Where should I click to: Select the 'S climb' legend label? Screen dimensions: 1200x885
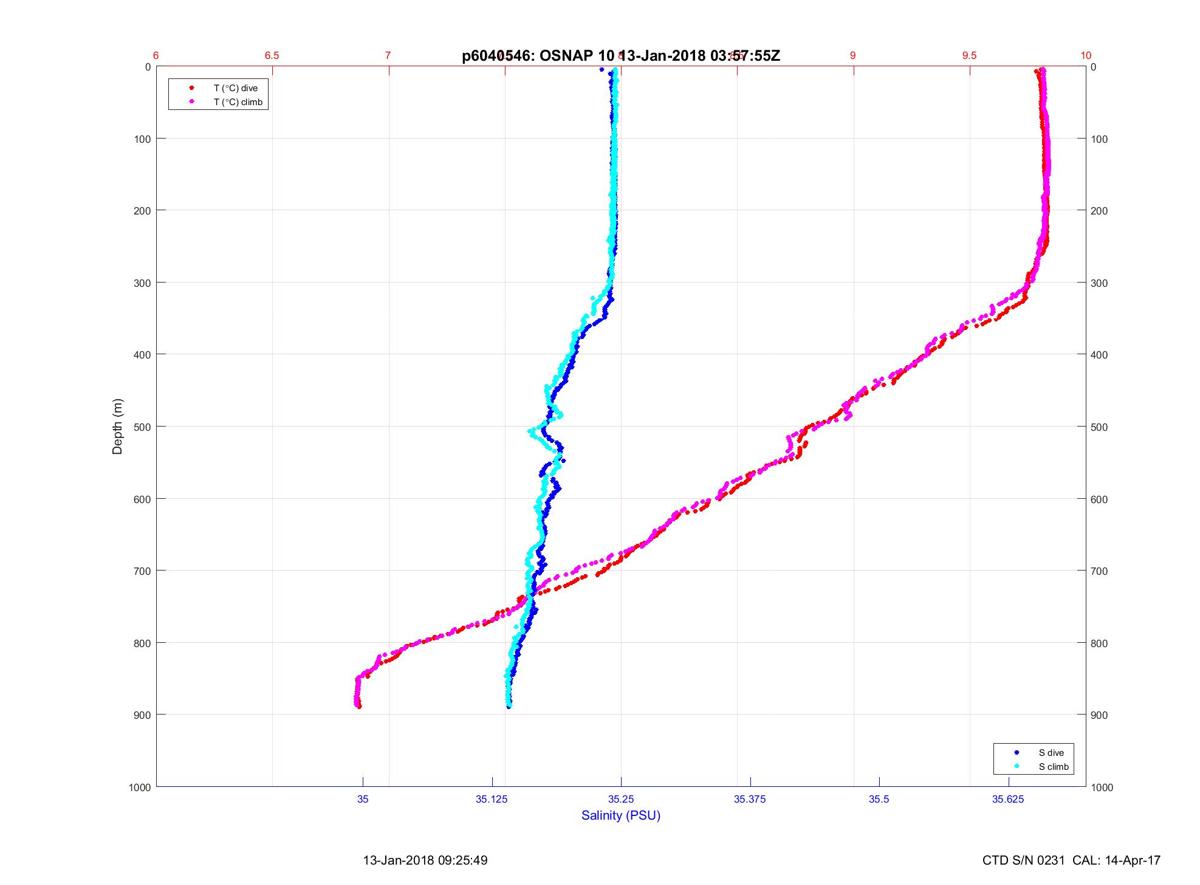tap(1054, 766)
